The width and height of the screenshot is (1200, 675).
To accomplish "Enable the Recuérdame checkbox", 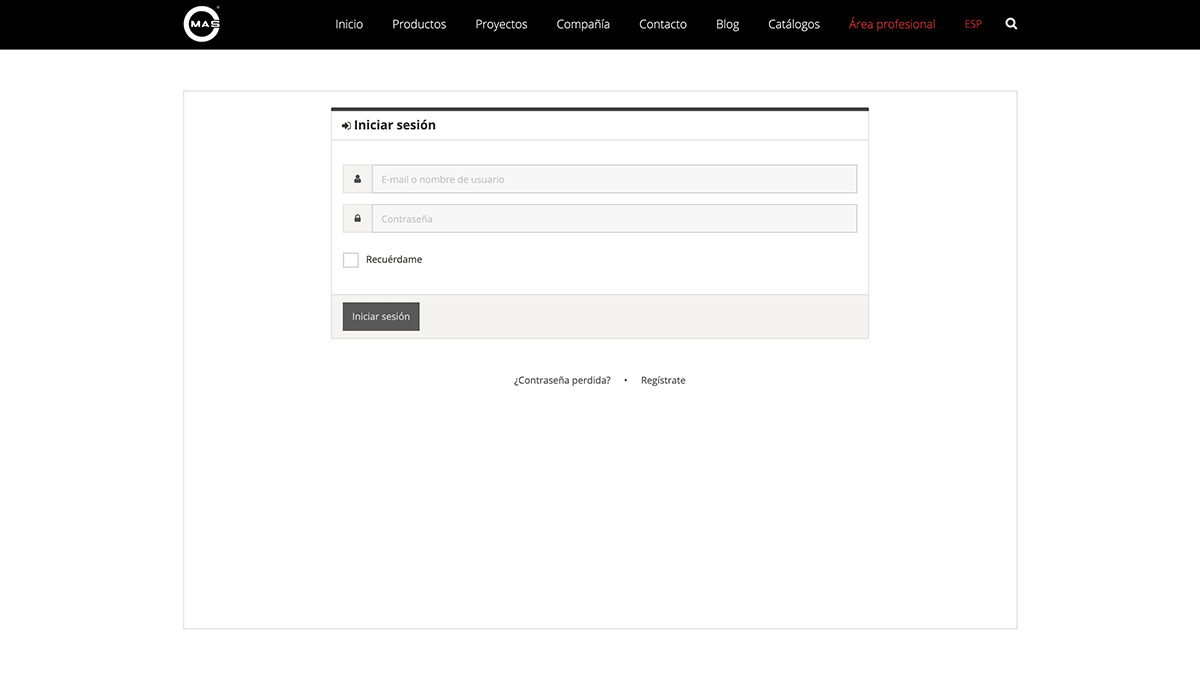I will tap(351, 260).
